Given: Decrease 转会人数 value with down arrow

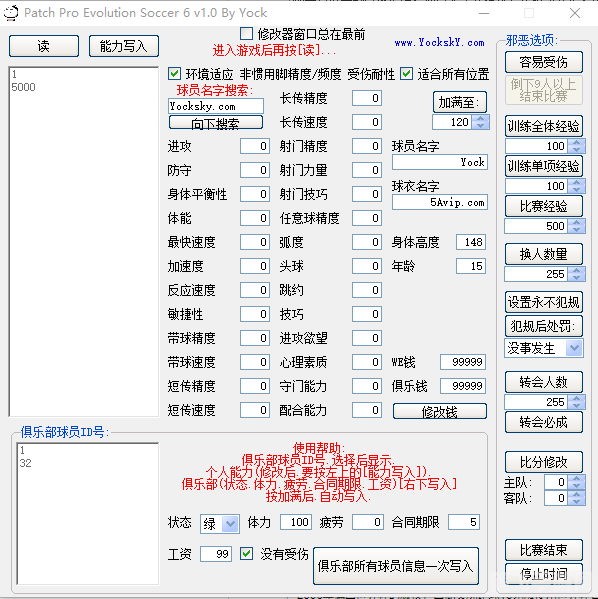Looking at the screenshot, I should tap(576, 405).
